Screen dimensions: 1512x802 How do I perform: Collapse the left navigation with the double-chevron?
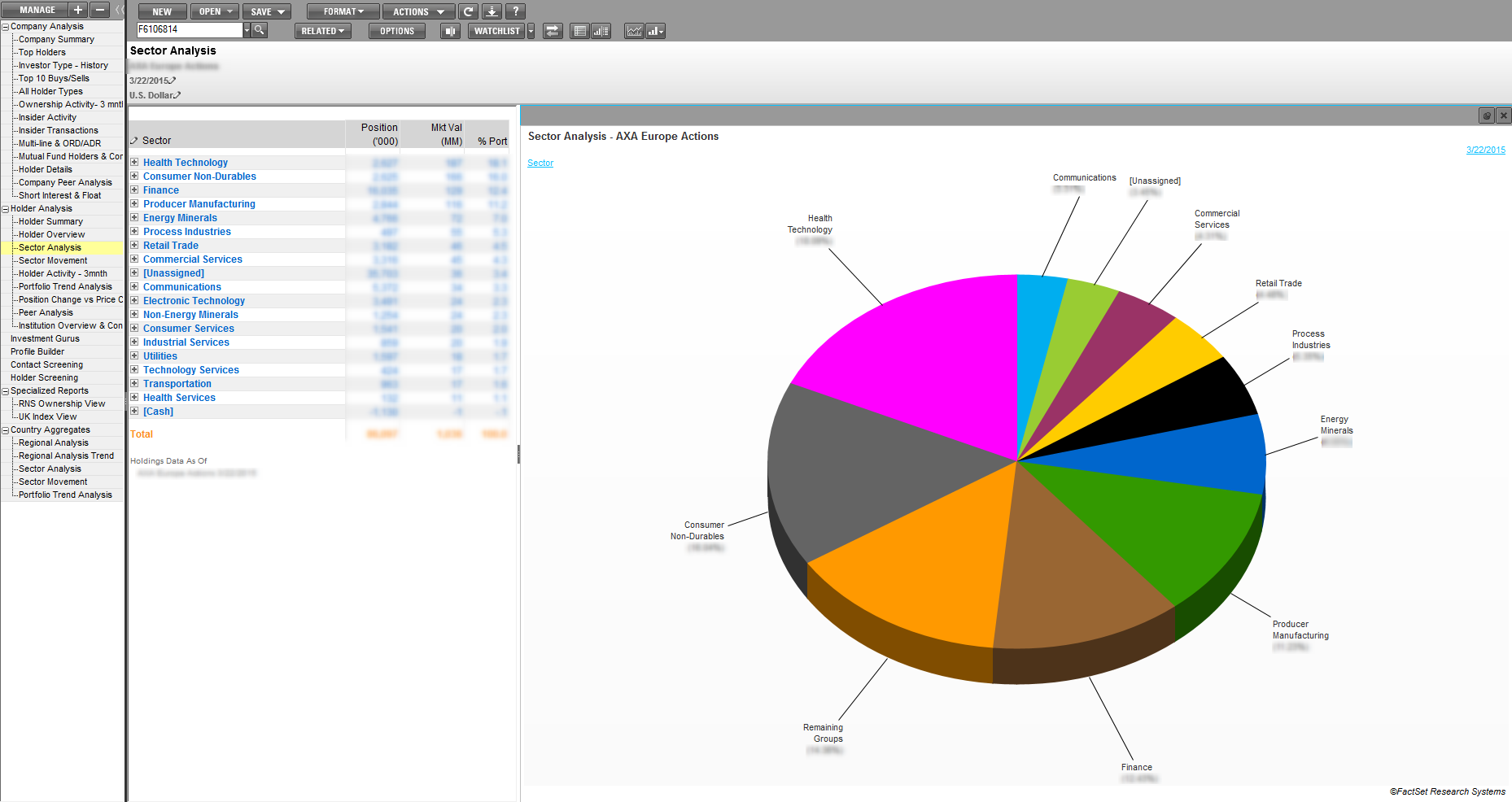[119, 10]
